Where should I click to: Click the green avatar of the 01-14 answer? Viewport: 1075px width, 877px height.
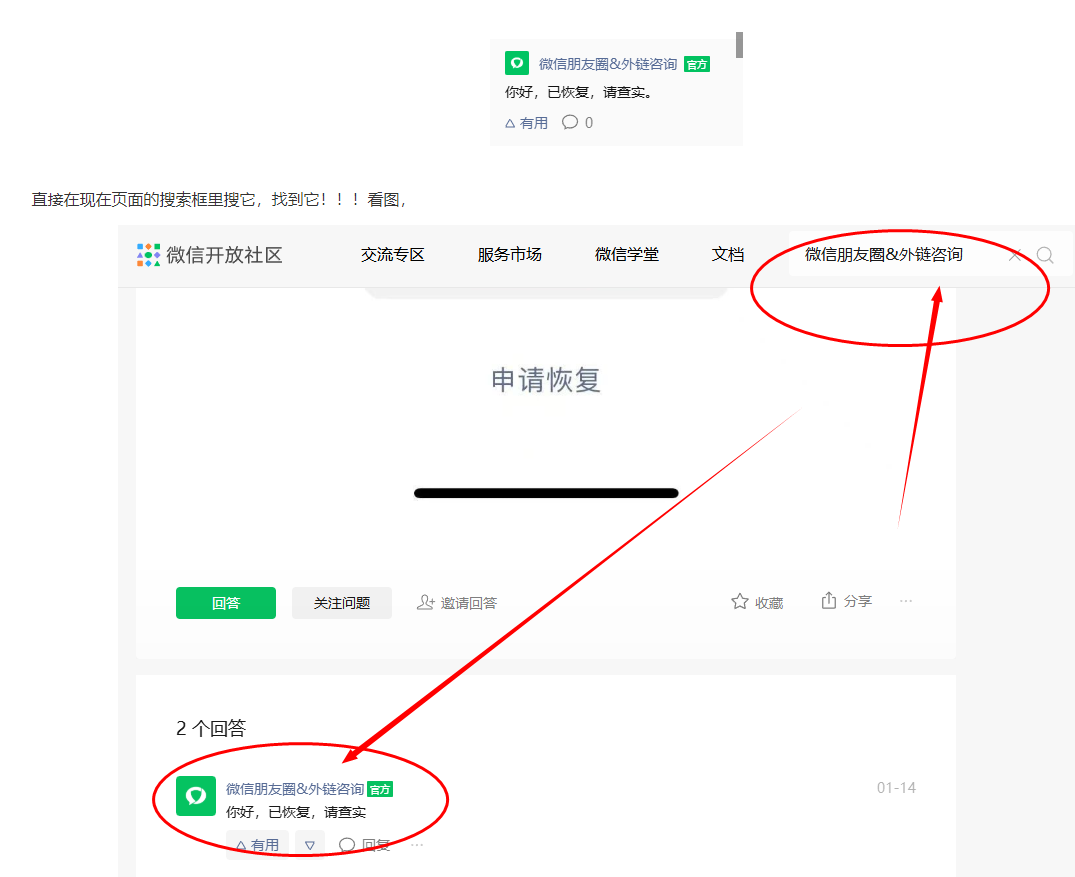click(x=196, y=796)
